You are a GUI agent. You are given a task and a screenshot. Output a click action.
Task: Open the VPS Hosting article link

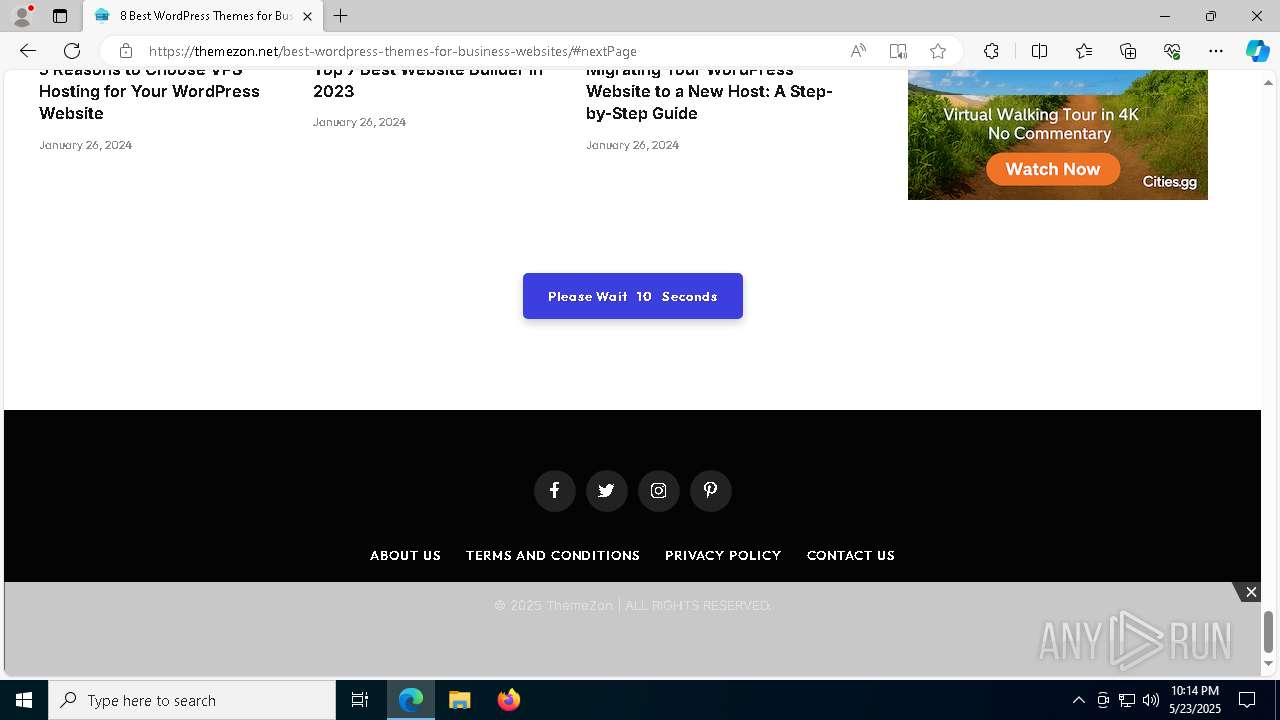tap(149, 92)
